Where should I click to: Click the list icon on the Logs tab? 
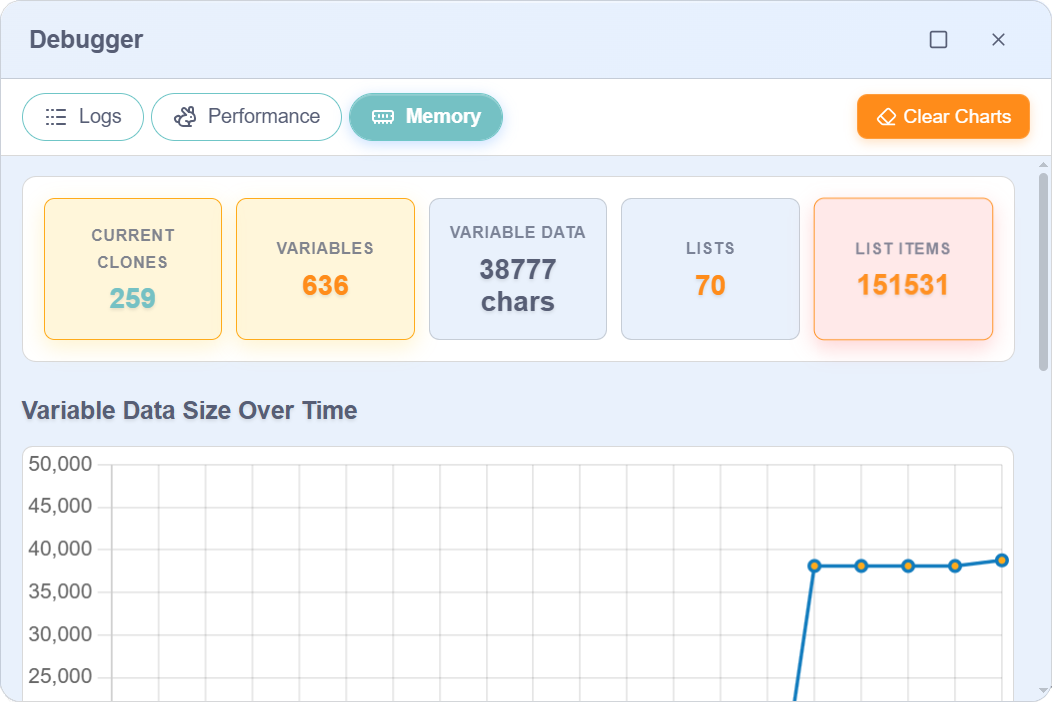[x=55, y=116]
